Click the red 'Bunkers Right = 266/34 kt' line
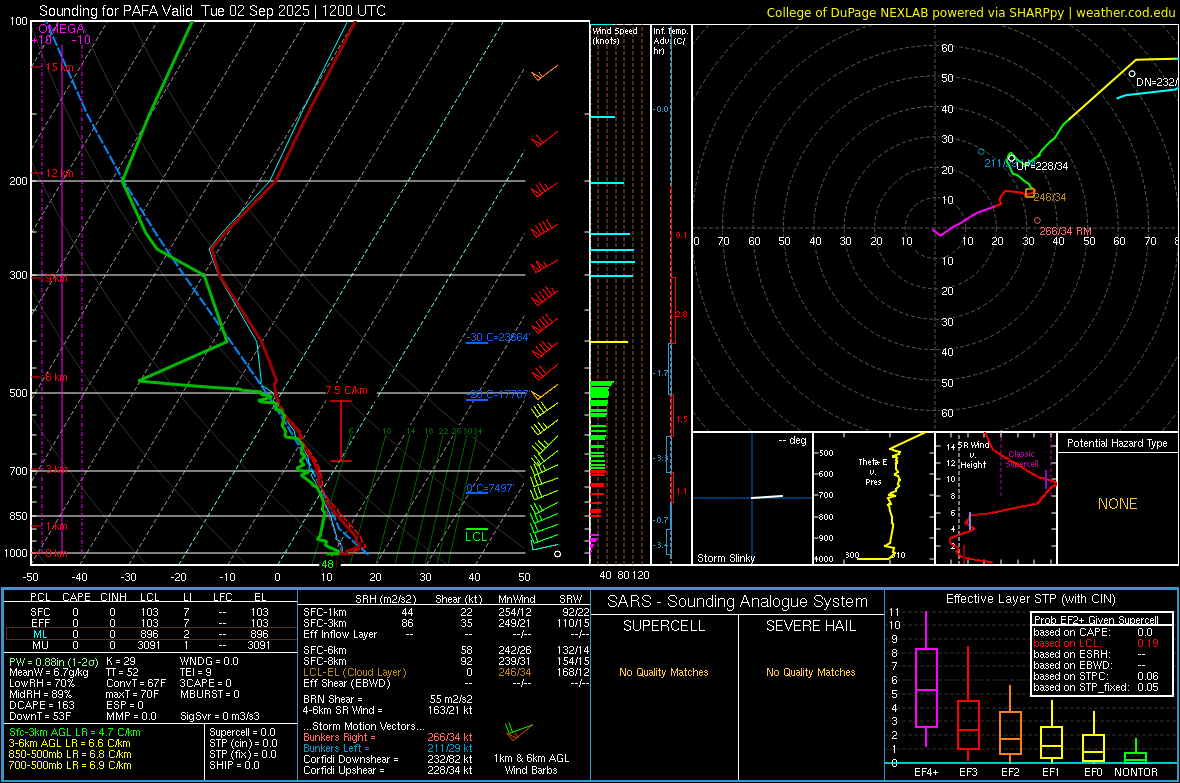 pos(388,737)
